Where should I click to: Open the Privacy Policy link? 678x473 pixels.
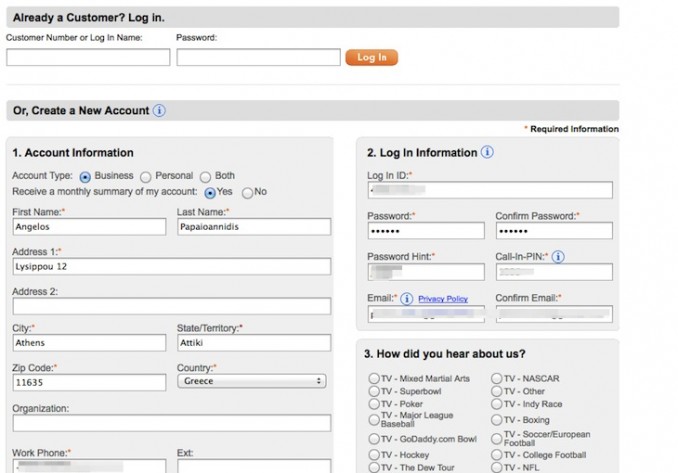click(x=442, y=299)
